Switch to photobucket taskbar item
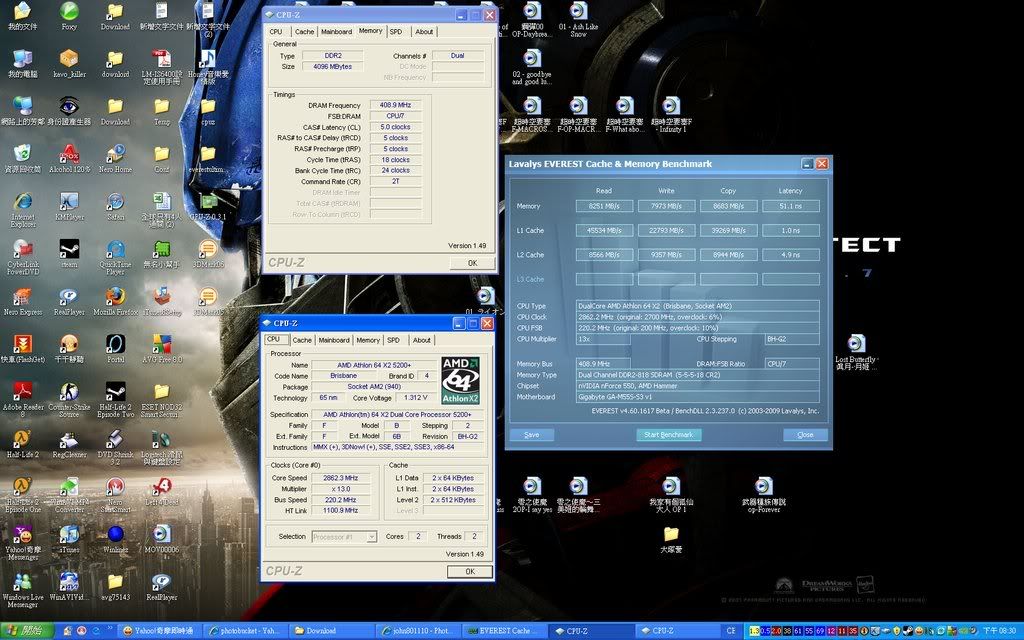Viewport: 1024px width, 640px height. (x=246, y=631)
